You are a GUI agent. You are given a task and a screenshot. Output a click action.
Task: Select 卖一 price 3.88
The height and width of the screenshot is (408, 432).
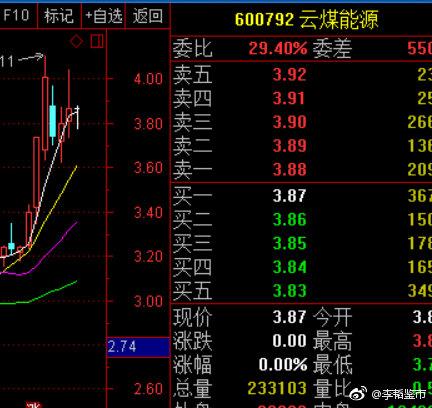[289, 169]
